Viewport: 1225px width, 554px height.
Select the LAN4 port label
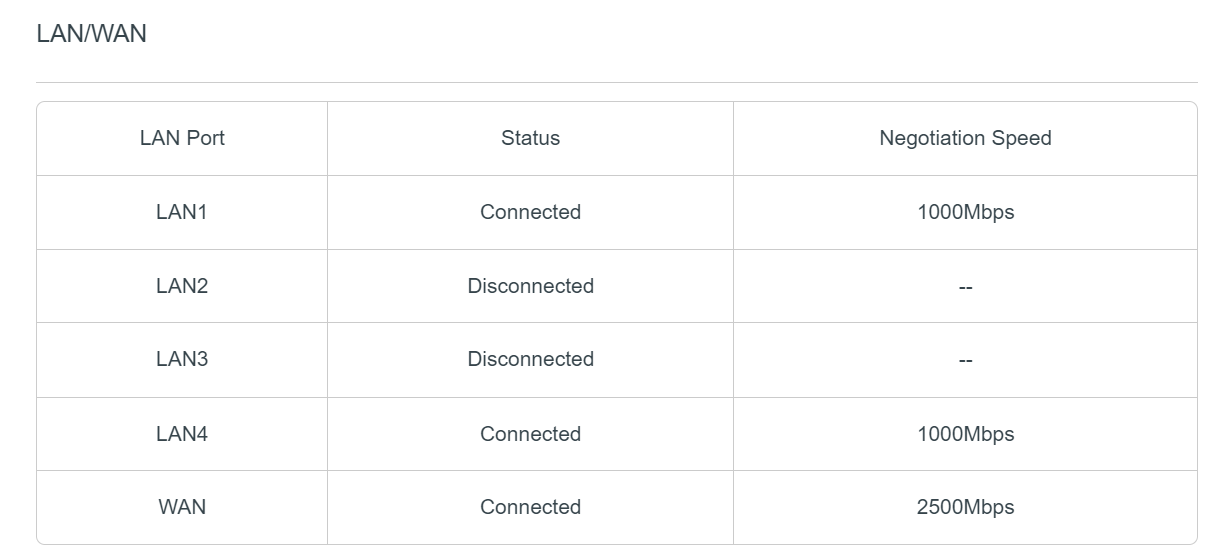pos(182,434)
